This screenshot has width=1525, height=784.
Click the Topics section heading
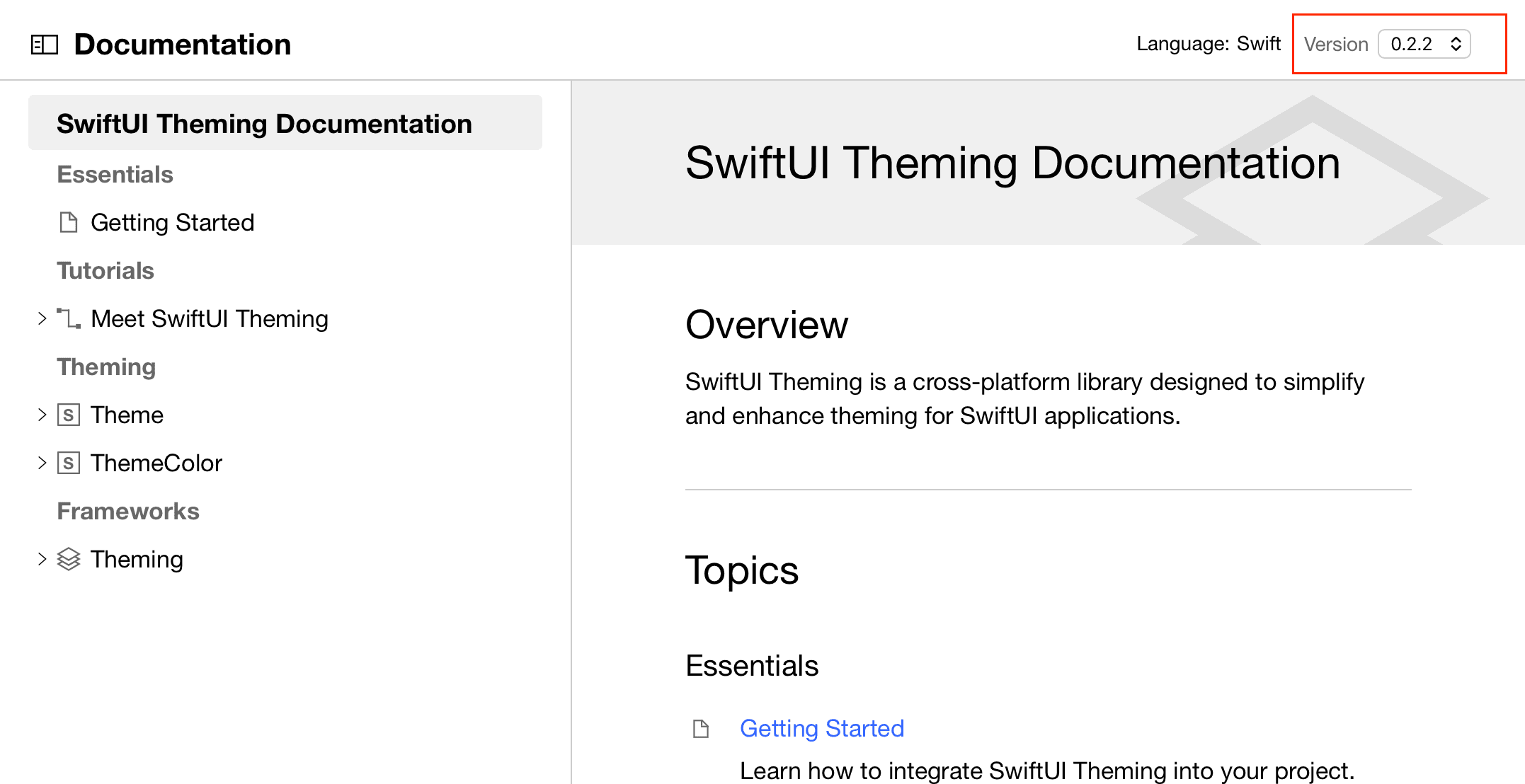click(742, 570)
